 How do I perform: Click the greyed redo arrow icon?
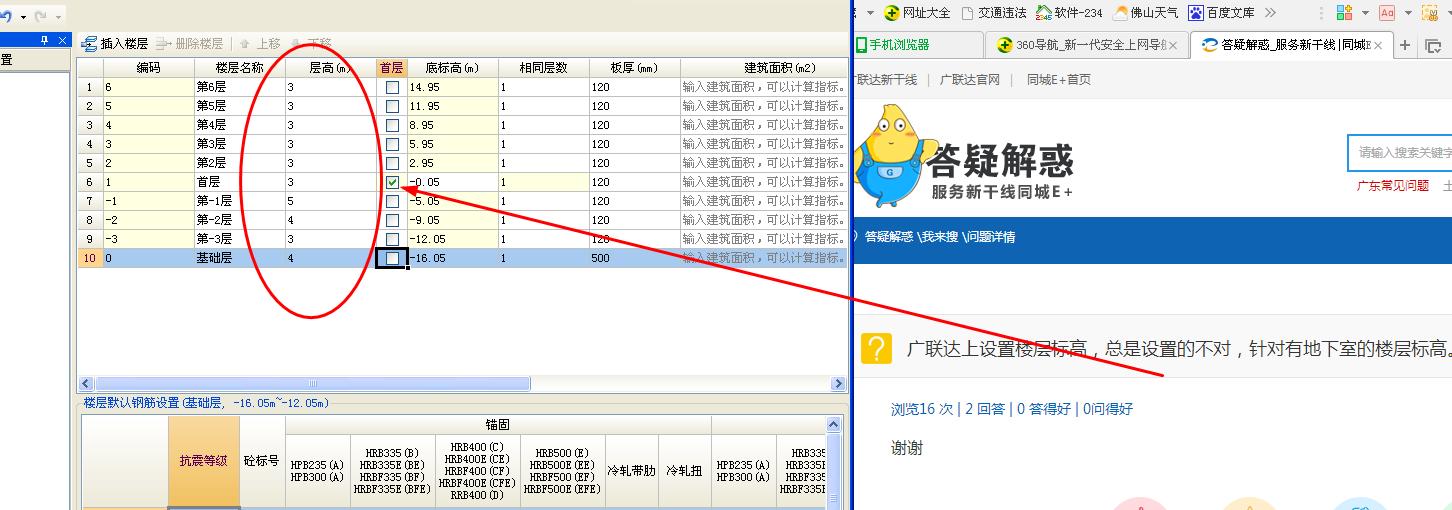(x=41, y=17)
